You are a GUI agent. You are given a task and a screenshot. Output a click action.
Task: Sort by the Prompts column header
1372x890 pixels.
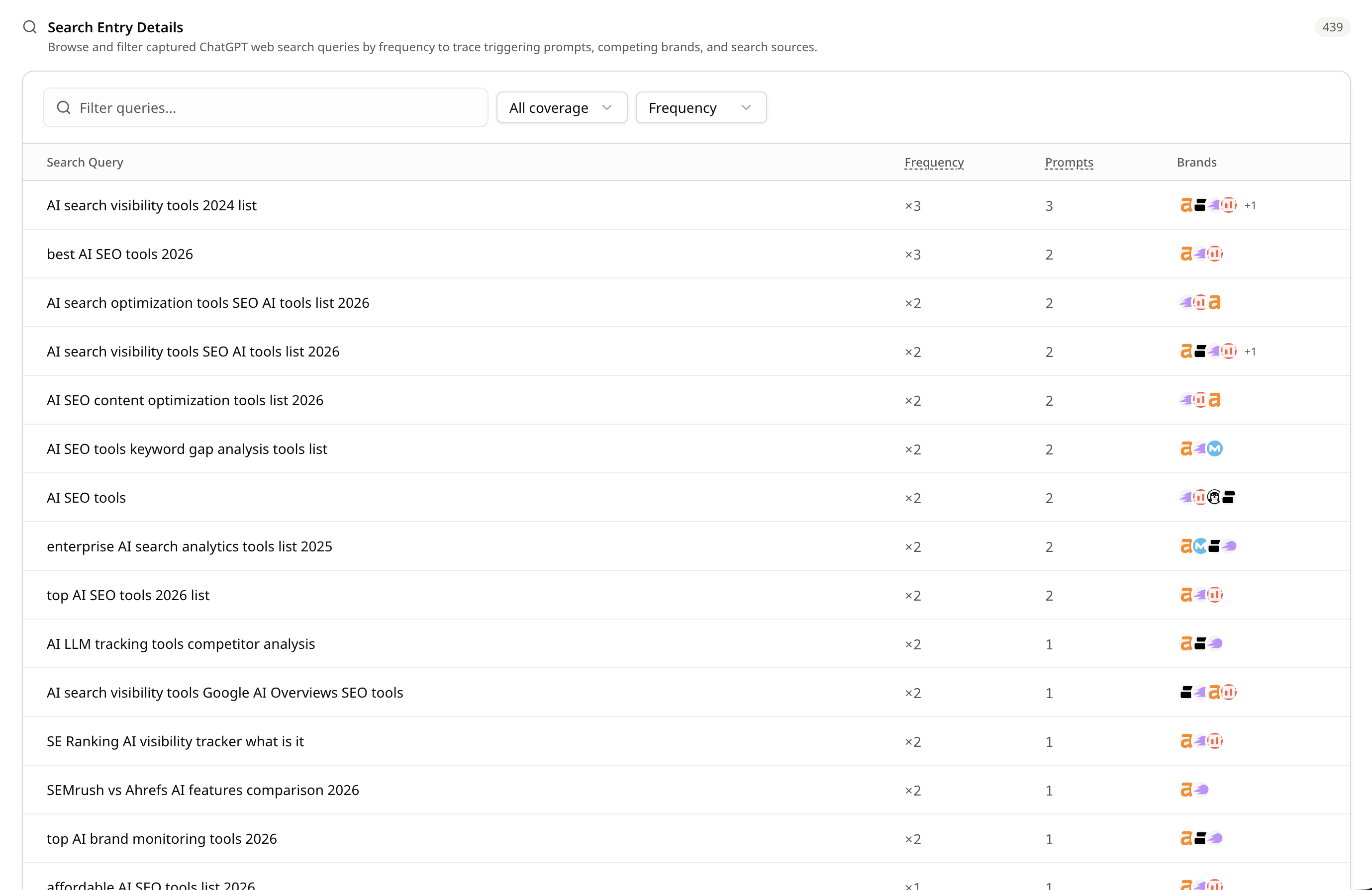pos(1069,163)
